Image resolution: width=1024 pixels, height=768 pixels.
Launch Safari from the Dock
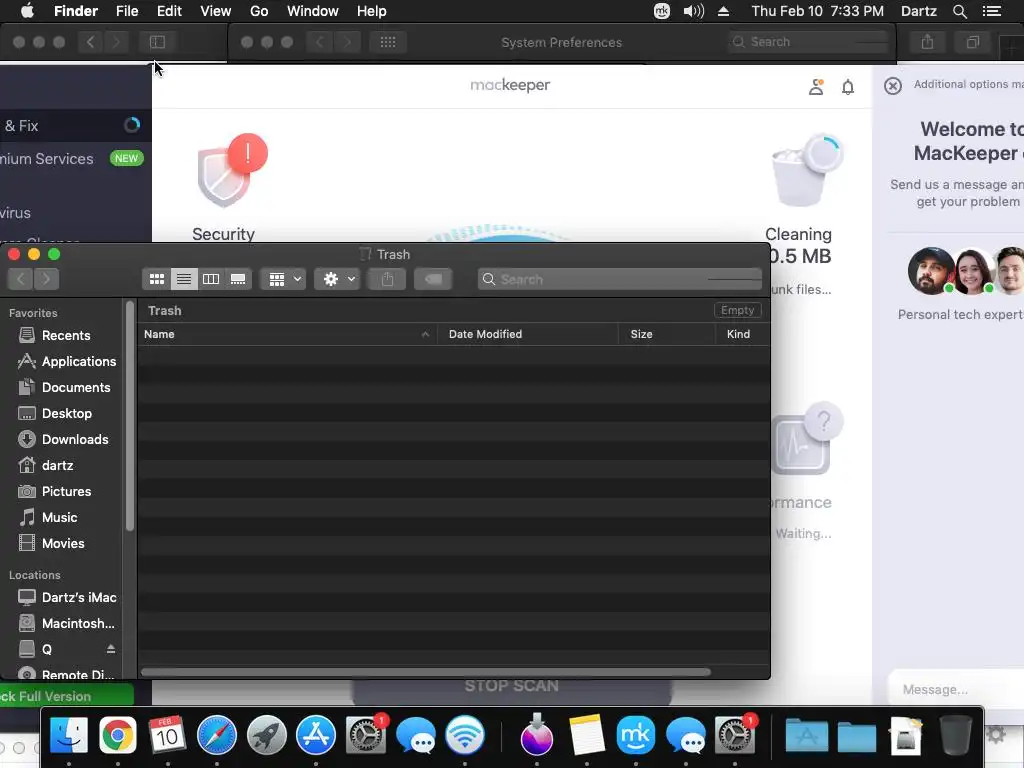pyautogui.click(x=217, y=735)
